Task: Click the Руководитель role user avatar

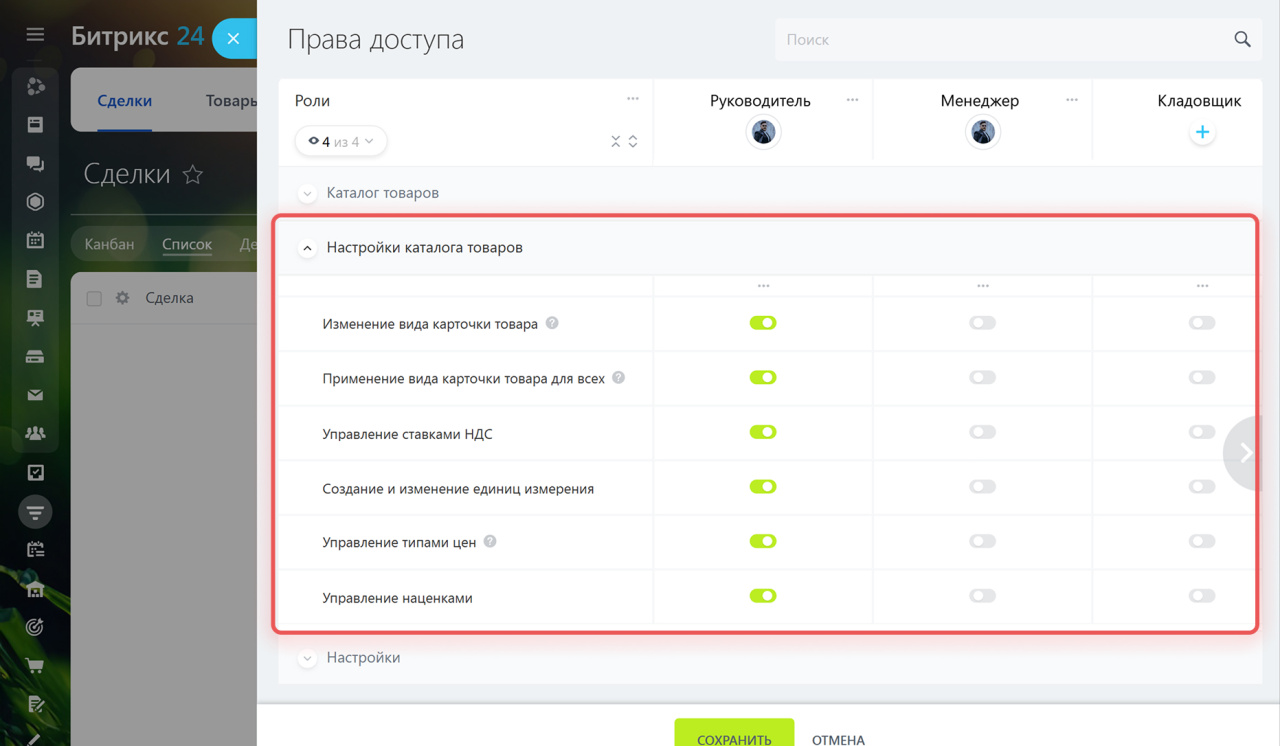Action: pyautogui.click(x=763, y=132)
